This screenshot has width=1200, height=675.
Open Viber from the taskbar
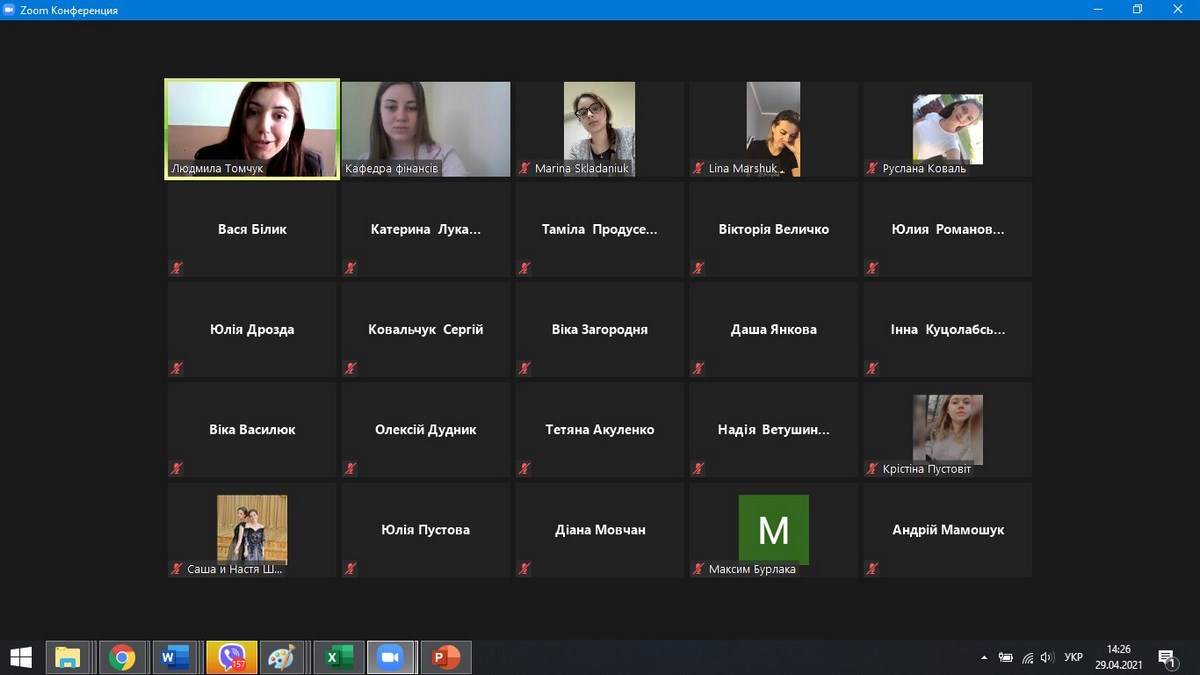point(231,657)
